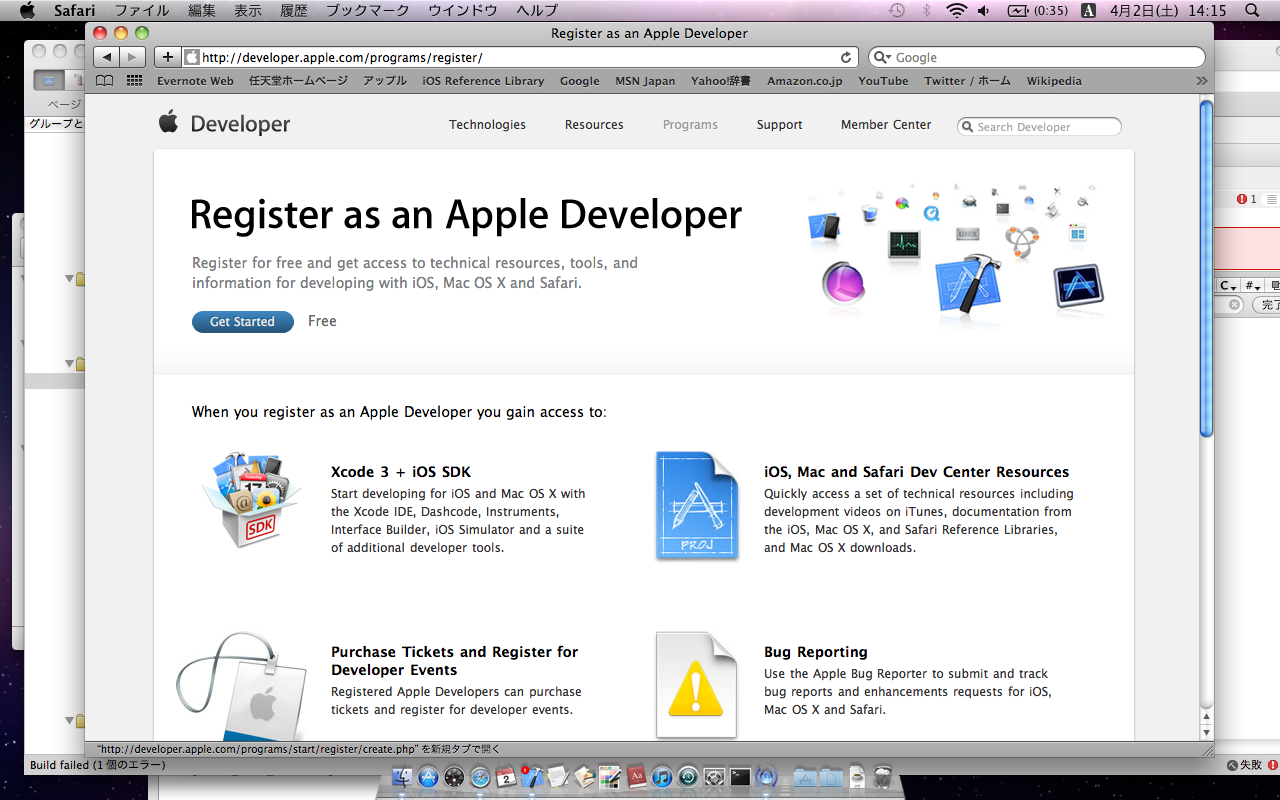
Task: Open the iOS Reference Library bookmark
Action: [483, 81]
